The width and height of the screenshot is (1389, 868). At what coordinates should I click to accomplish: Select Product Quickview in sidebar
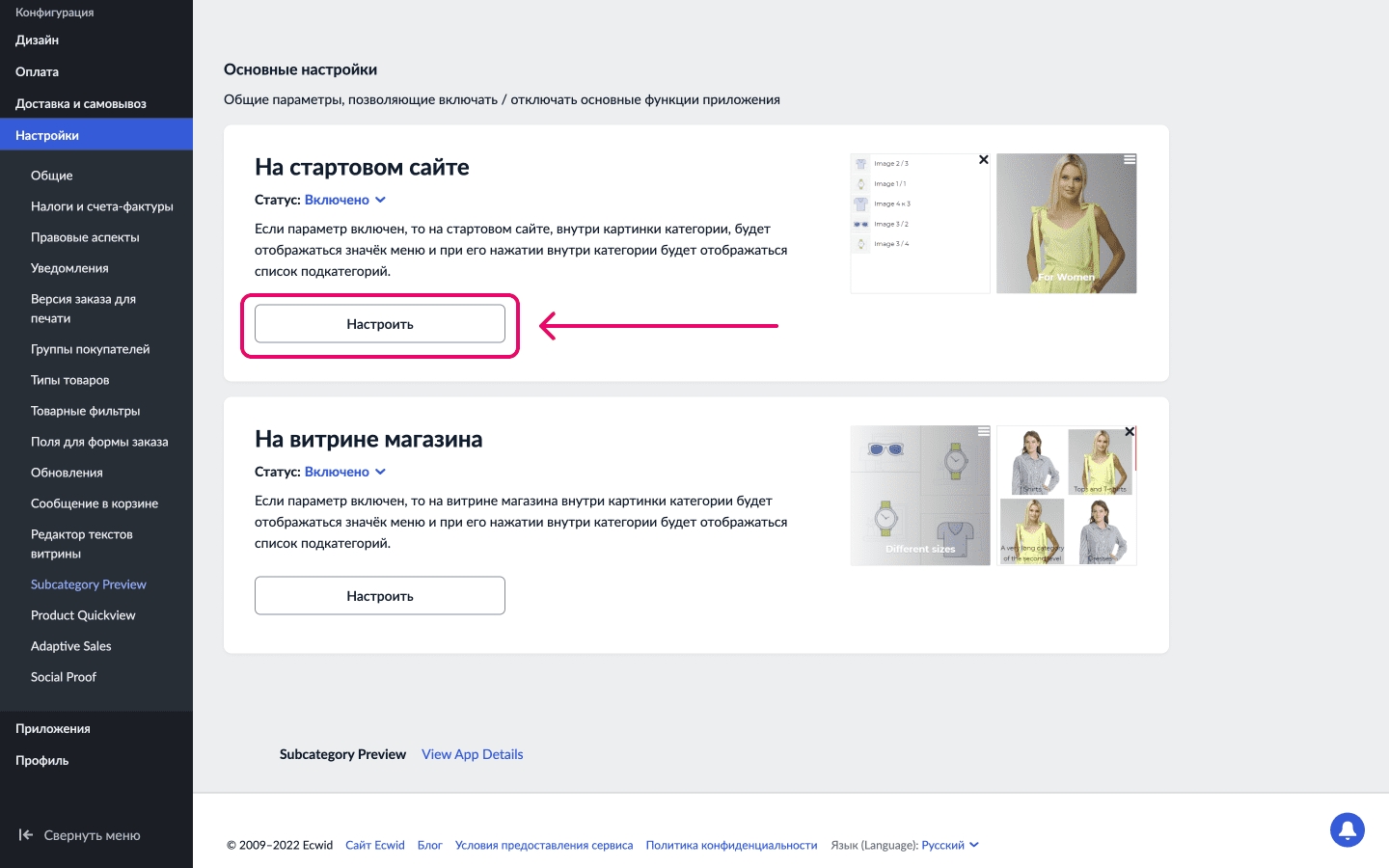83,615
